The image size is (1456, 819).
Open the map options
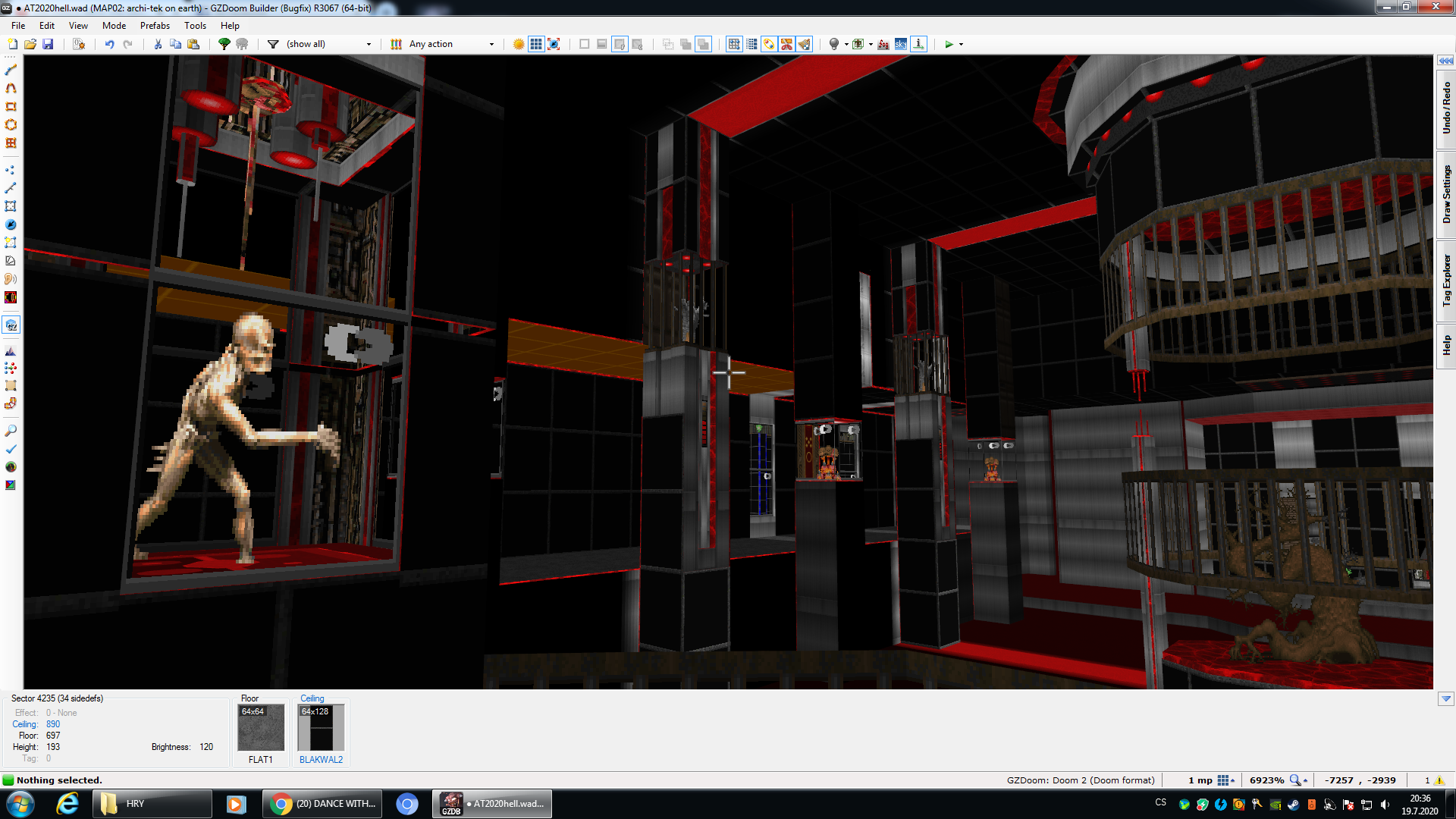pyautogui.click(x=78, y=44)
